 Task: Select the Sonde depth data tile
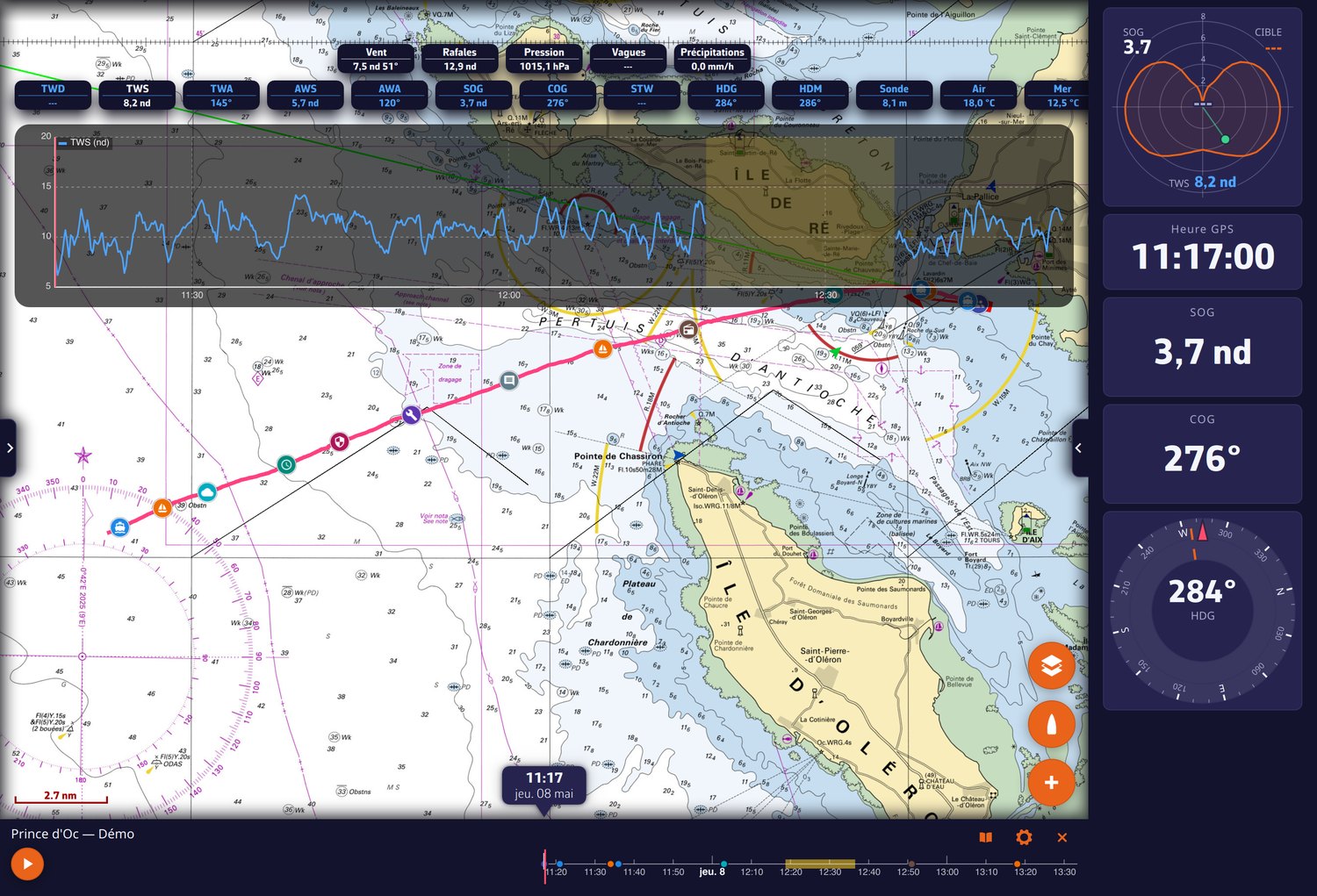(x=894, y=96)
